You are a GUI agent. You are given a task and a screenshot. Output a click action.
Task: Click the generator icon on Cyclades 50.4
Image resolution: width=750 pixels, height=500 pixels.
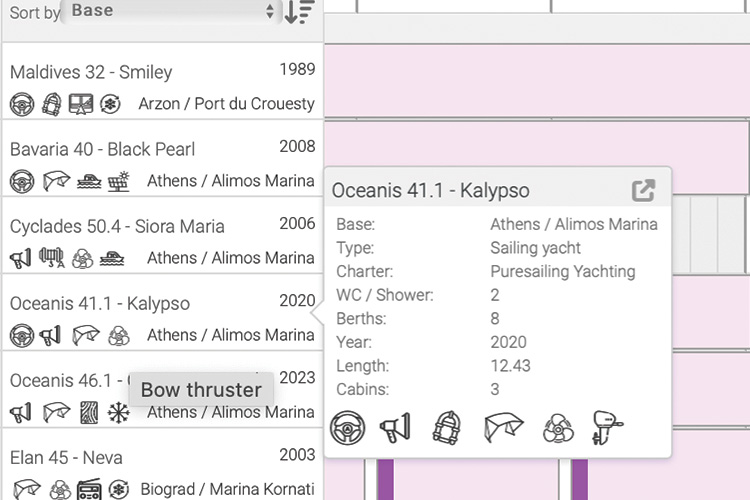click(x=51, y=258)
